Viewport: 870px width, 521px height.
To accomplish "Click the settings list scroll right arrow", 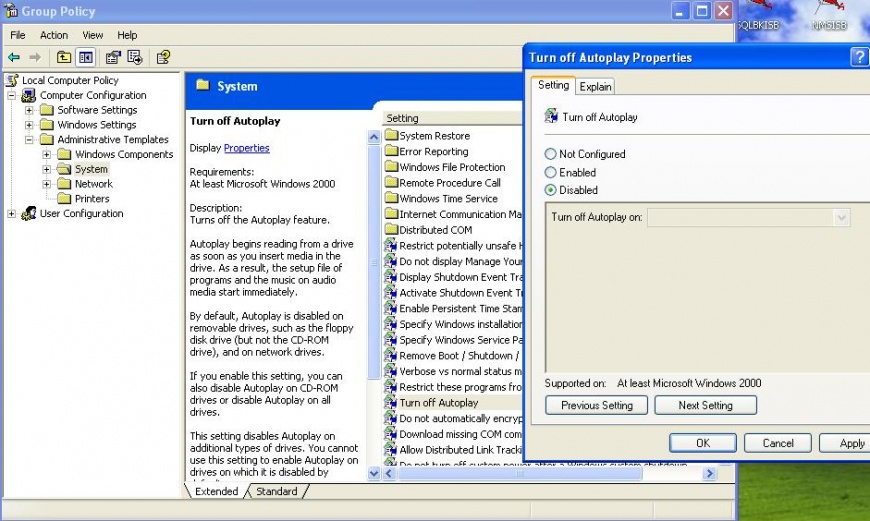I will [x=709, y=473].
